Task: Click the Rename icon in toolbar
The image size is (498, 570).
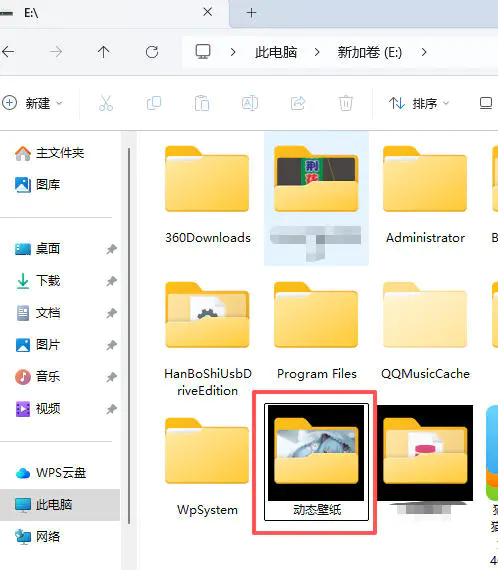Action: coord(250,103)
